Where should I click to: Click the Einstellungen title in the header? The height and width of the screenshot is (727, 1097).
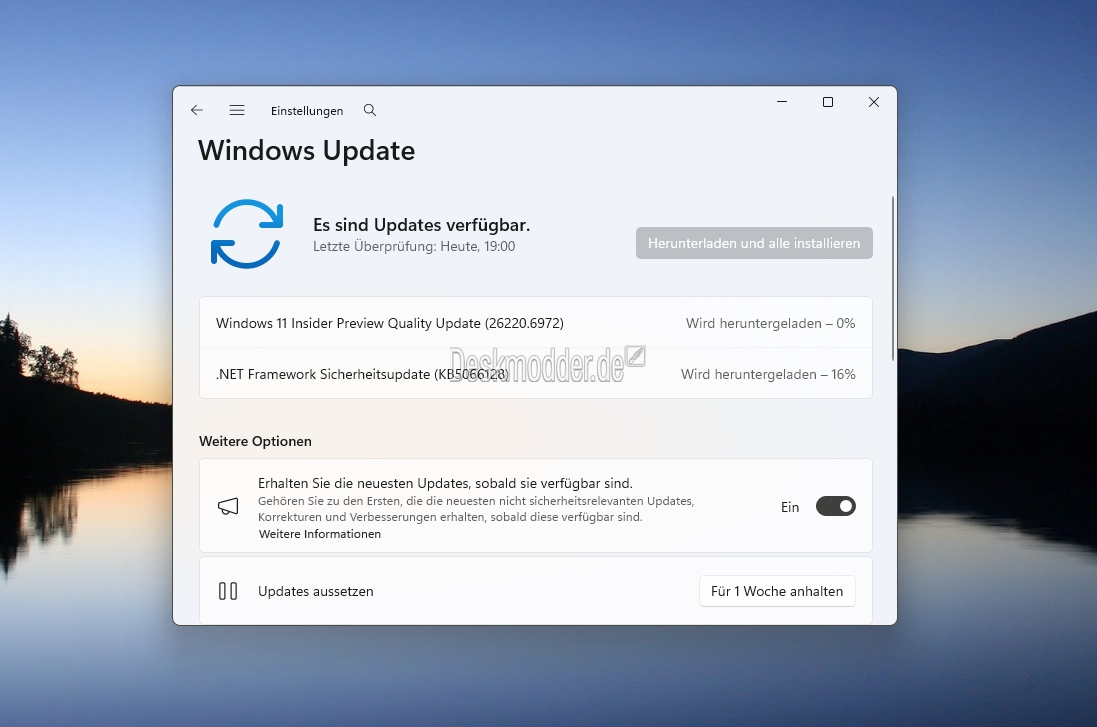point(307,111)
